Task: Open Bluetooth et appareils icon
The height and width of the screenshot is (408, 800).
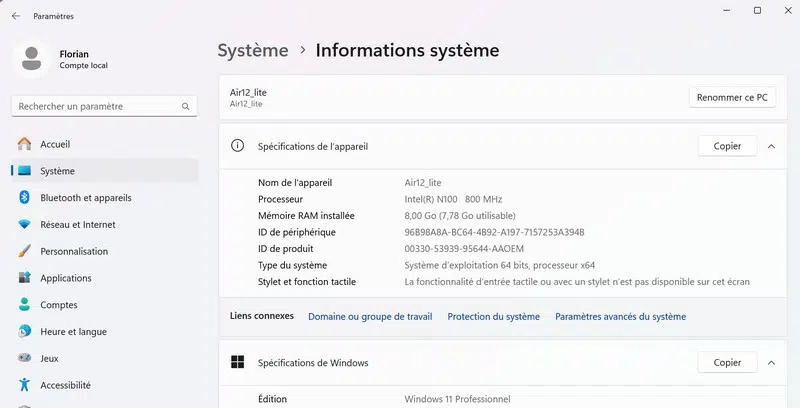Action: click(24, 198)
